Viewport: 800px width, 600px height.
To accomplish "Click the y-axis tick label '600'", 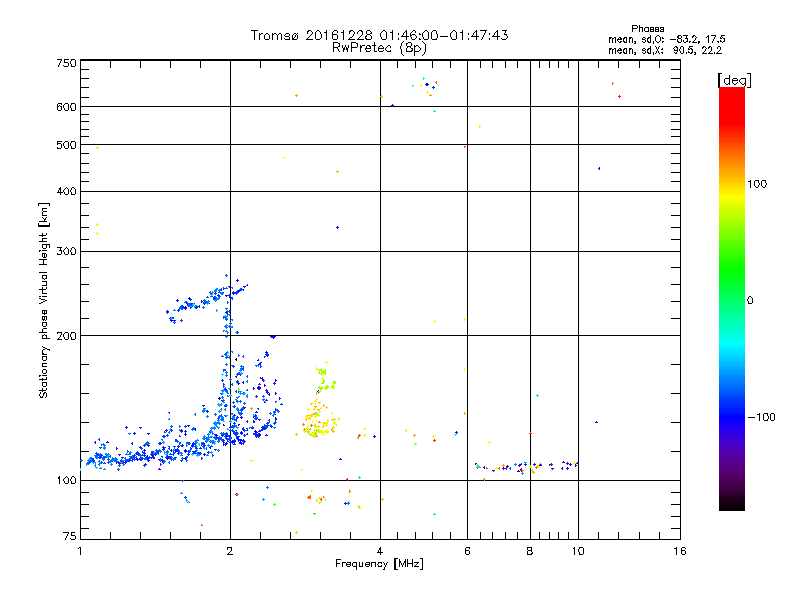I will tap(66, 107).
